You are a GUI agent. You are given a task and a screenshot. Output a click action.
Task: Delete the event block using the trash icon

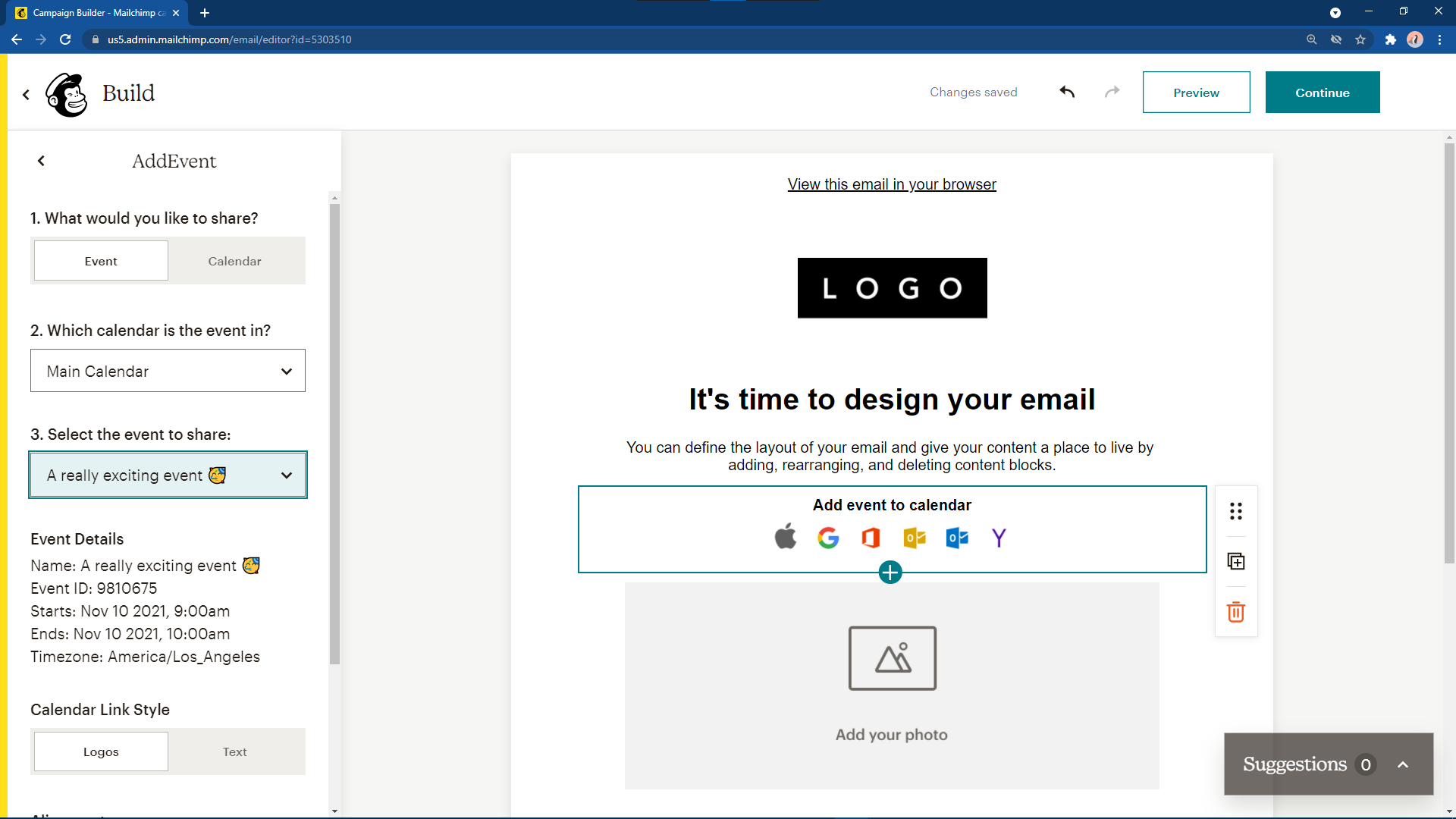[1235, 612]
